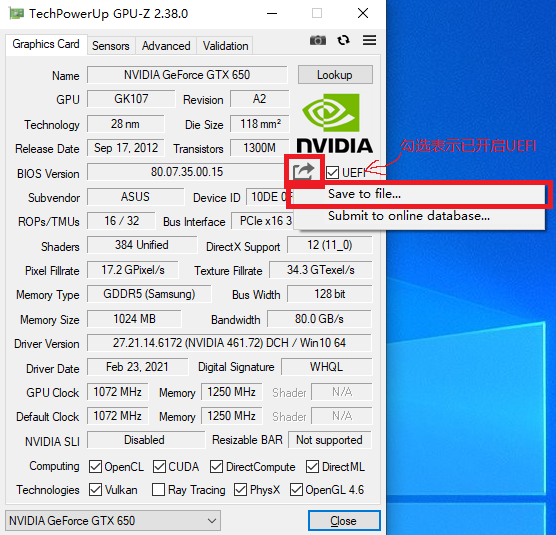Open the Advanced tab
The height and width of the screenshot is (535, 556).
tap(166, 46)
